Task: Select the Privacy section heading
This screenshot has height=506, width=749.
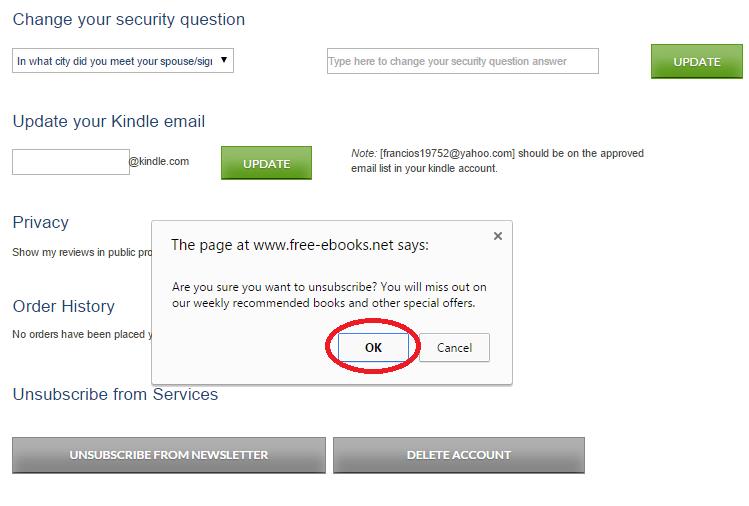Action: click(41, 222)
